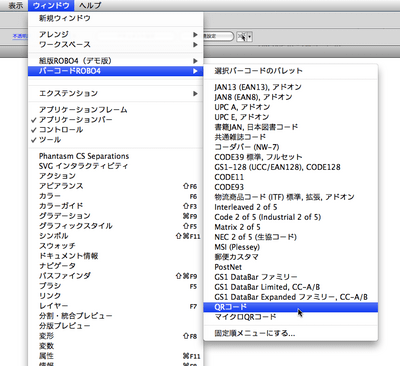The height and width of the screenshot is (366, 400).
Task: Uncheck the ツール panel option
Action: tap(115, 140)
